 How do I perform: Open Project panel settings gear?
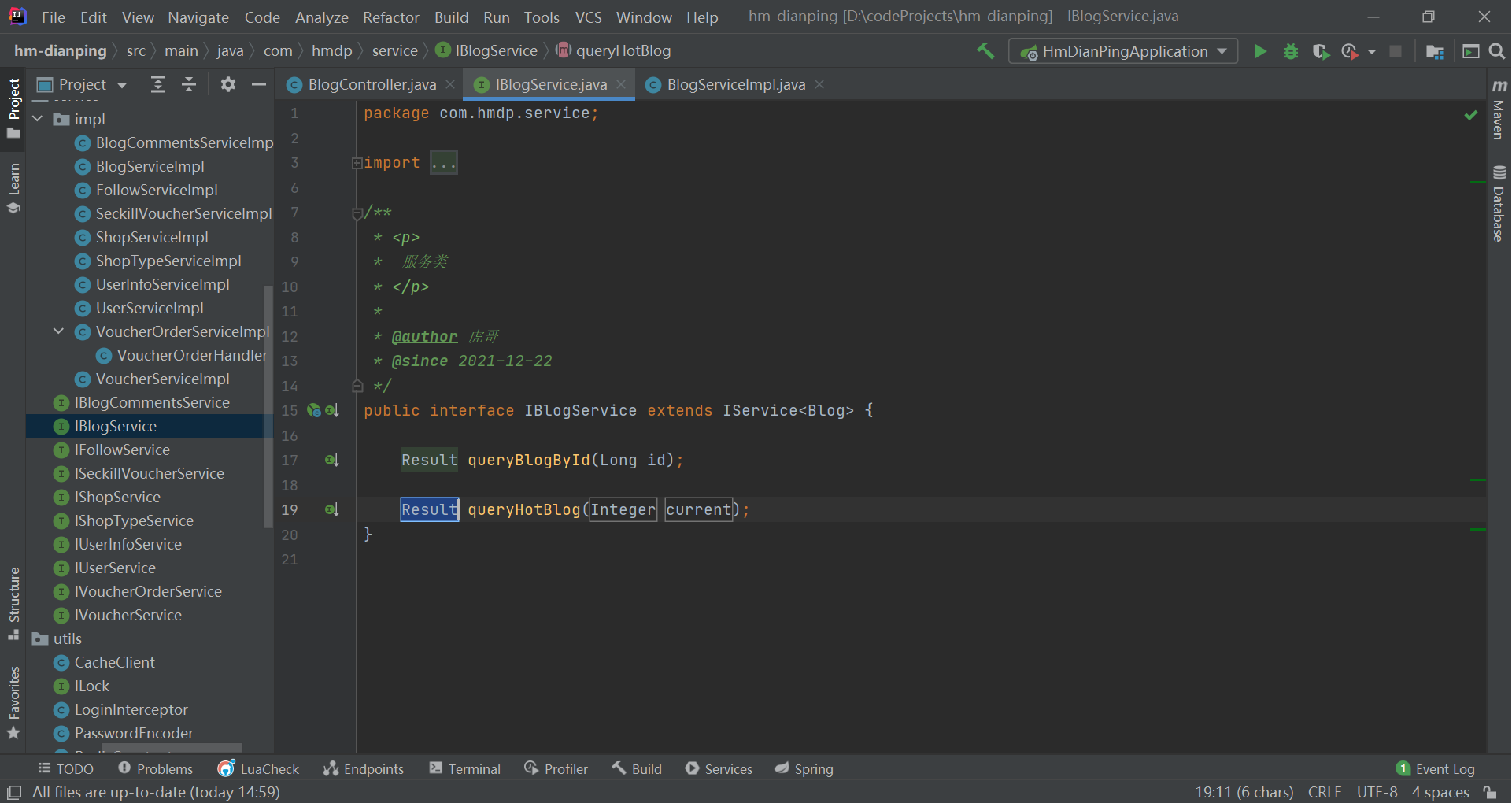(228, 84)
